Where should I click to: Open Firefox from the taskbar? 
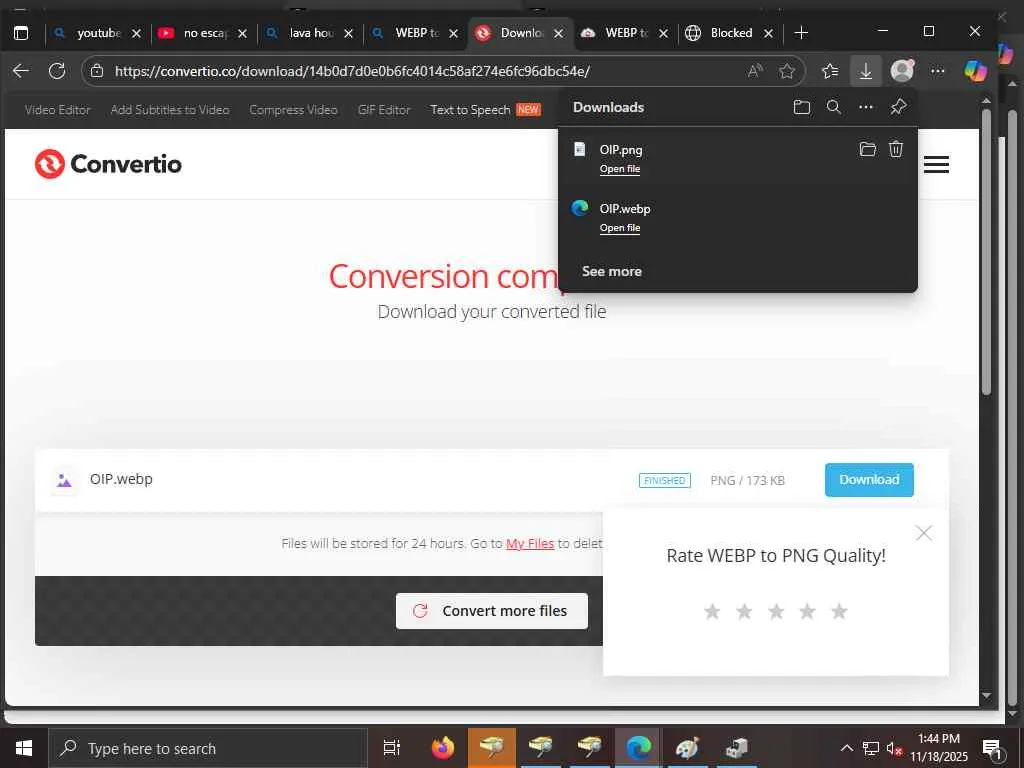(x=442, y=748)
